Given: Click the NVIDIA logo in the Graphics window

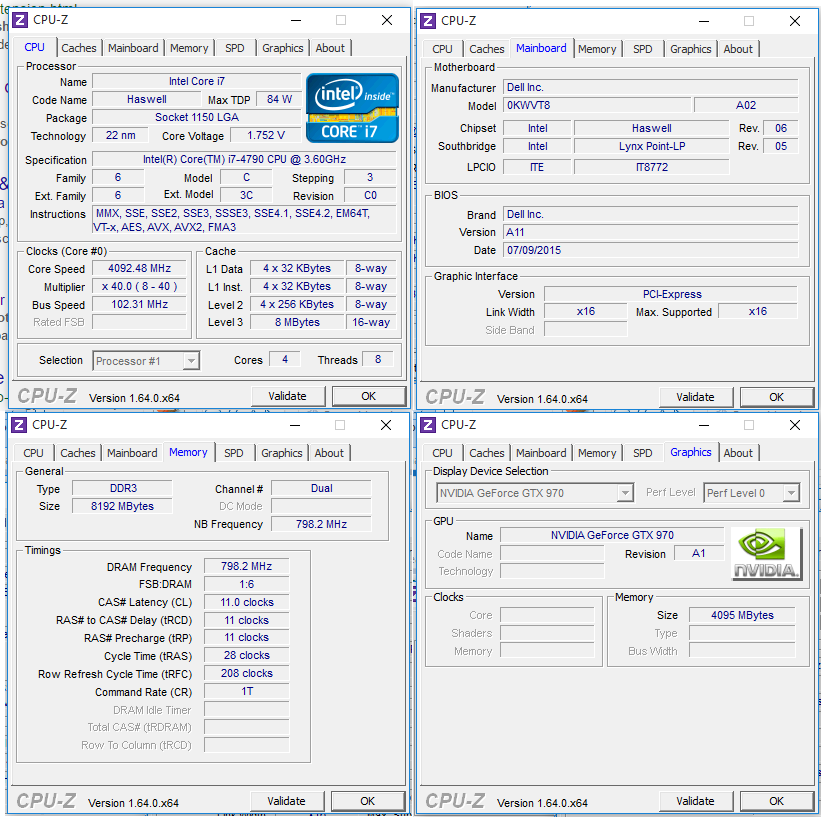Looking at the screenshot, I should click(x=766, y=554).
